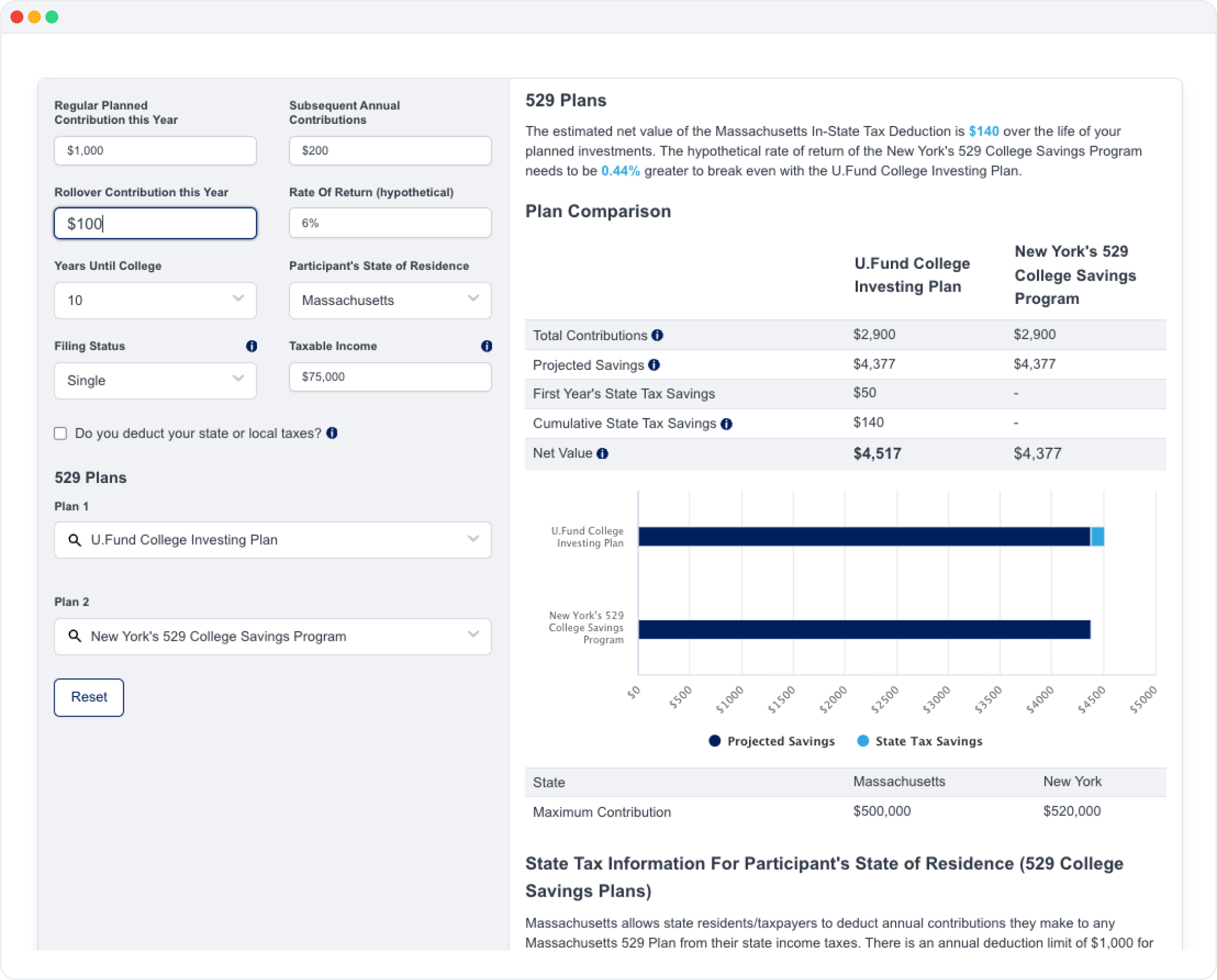Image resolution: width=1217 pixels, height=980 pixels.
Task: Focus the Regular Planned Contribution field
Action: (155, 151)
